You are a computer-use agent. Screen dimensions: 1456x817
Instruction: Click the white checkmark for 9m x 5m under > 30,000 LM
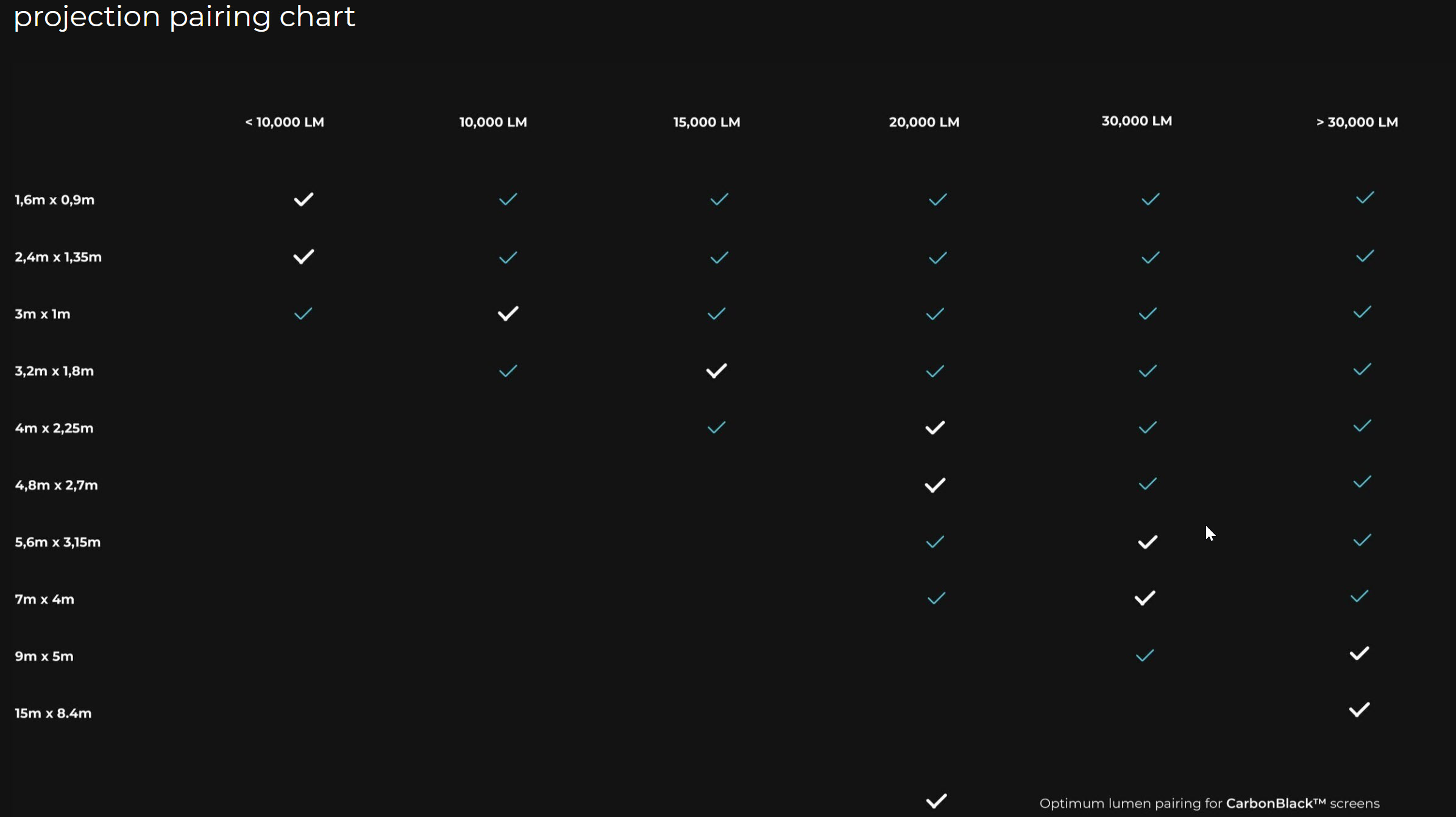[1359, 653]
